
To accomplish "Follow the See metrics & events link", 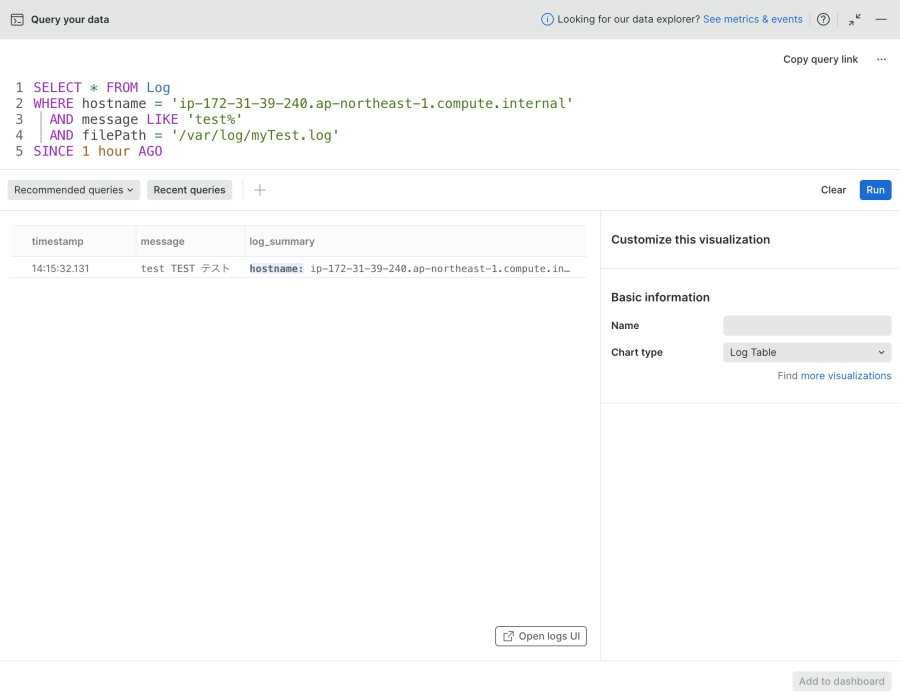I will [x=752, y=19].
